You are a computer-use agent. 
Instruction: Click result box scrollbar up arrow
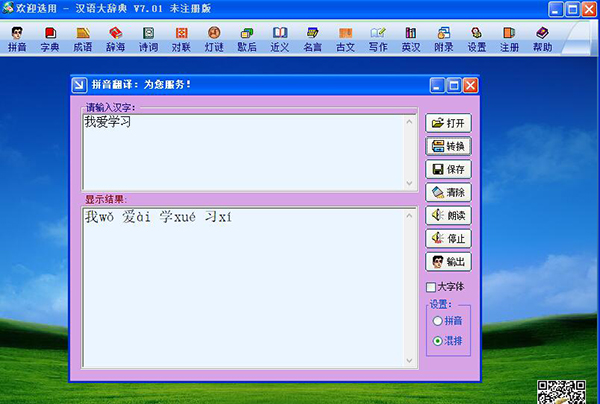coord(409,216)
